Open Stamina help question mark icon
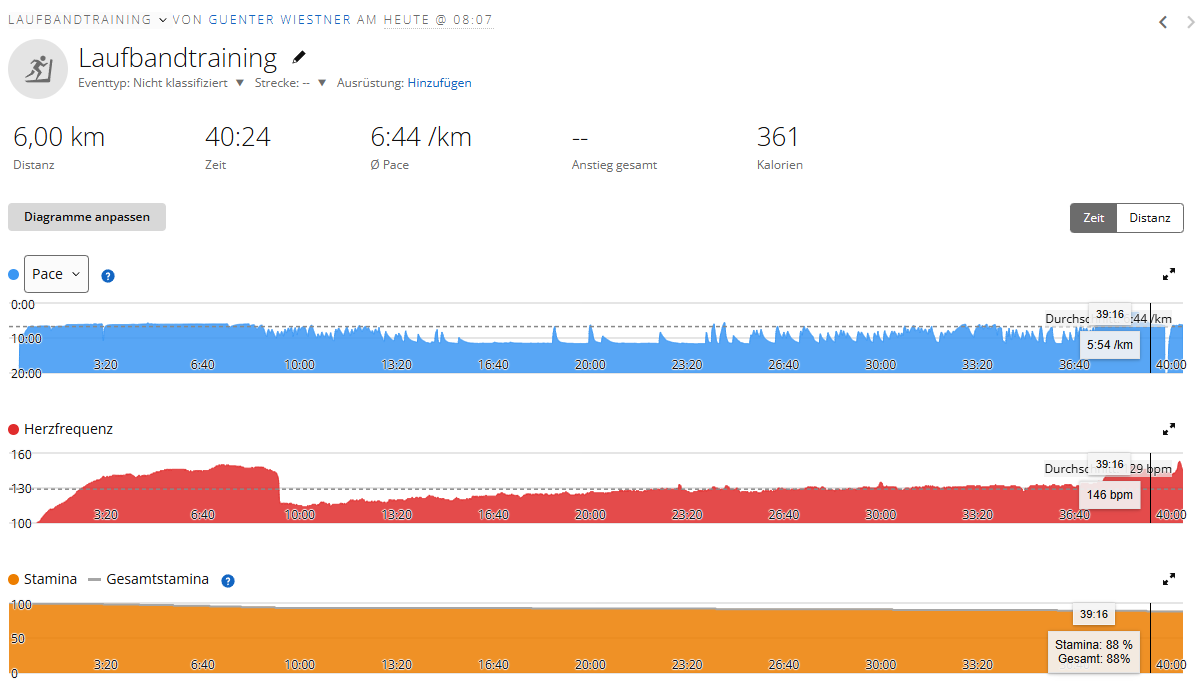The width and height of the screenshot is (1199, 690). (228, 581)
